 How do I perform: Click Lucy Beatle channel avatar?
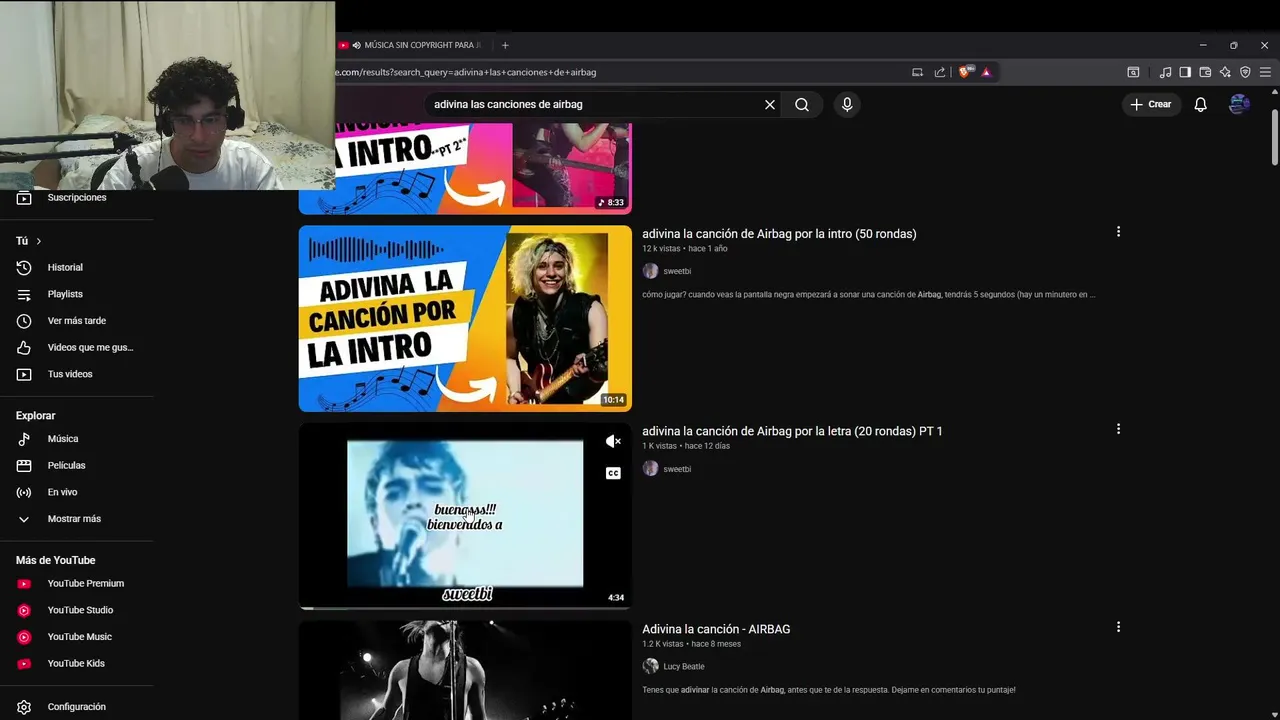(650, 666)
